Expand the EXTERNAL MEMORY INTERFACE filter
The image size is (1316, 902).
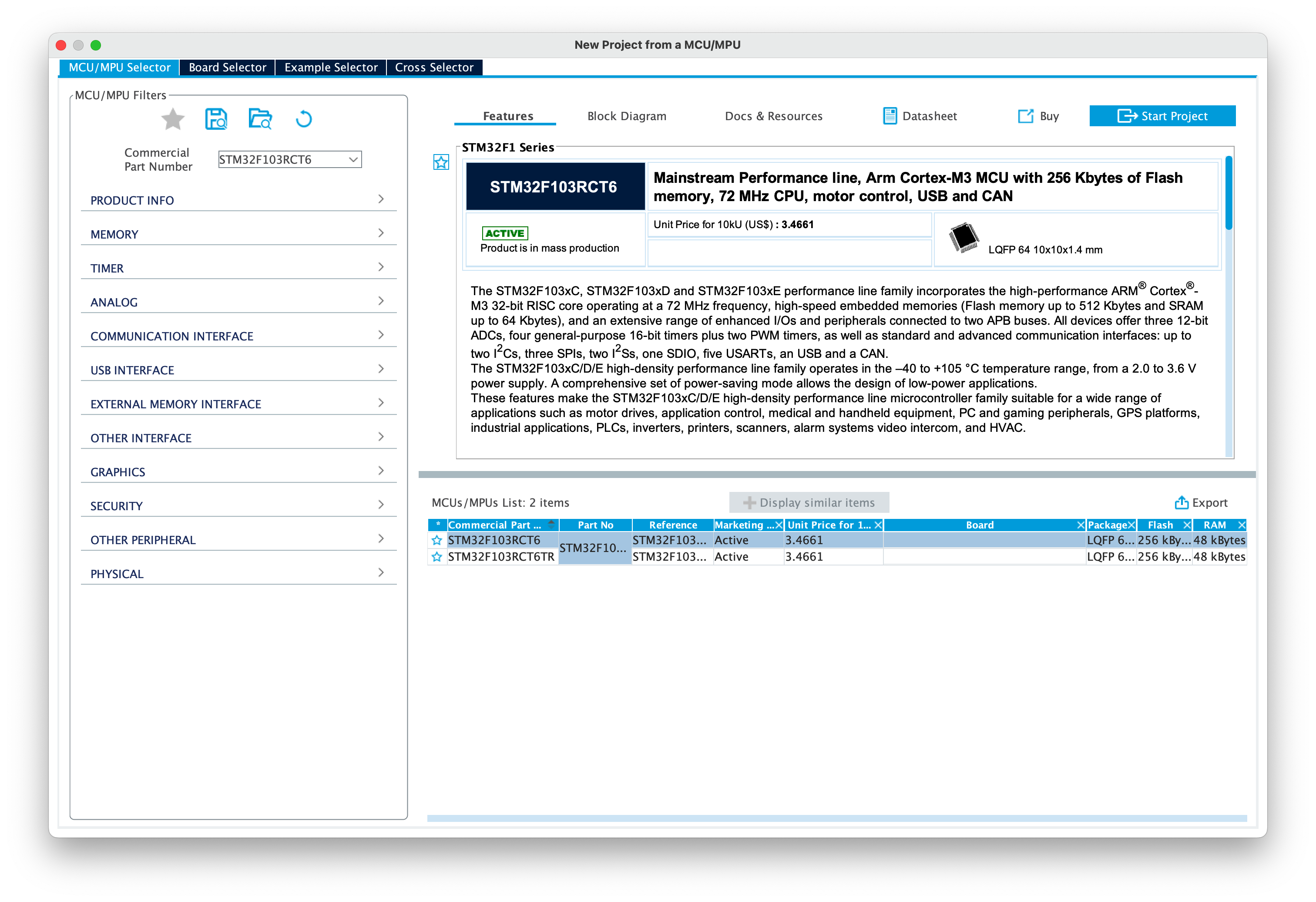tap(238, 404)
